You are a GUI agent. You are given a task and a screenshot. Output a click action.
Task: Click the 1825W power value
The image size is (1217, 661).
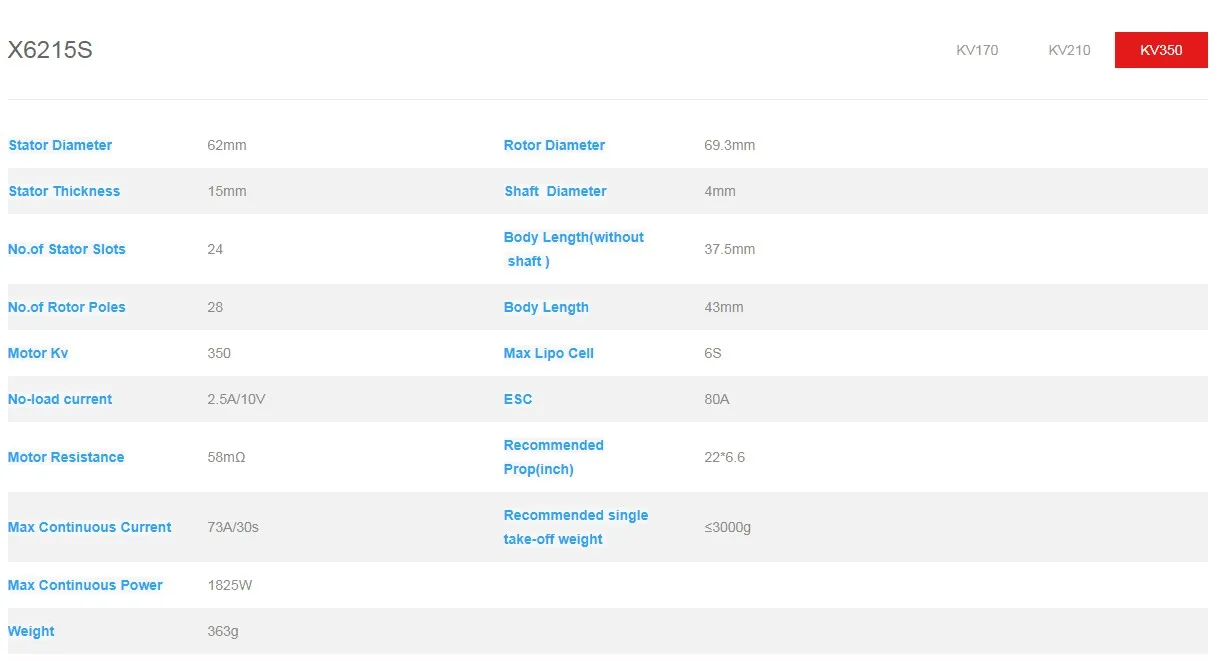pos(230,585)
